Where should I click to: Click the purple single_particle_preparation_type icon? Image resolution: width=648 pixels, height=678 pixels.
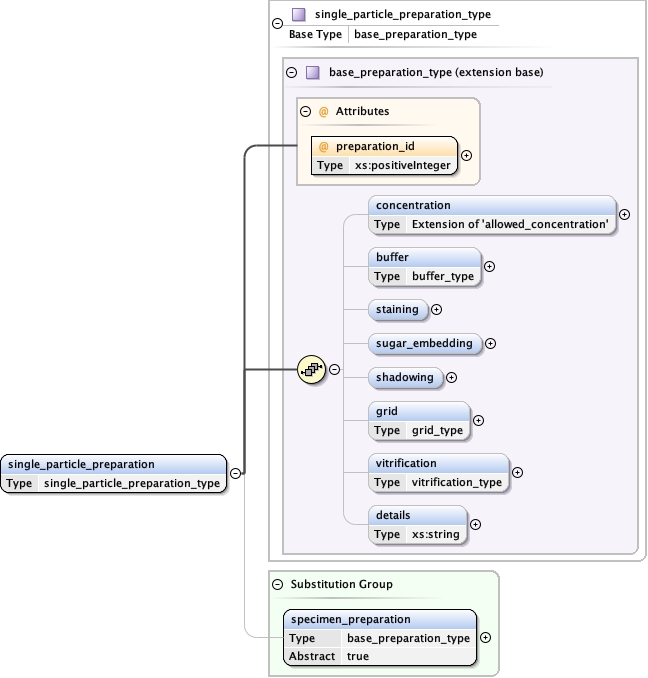pyautogui.click(x=298, y=15)
